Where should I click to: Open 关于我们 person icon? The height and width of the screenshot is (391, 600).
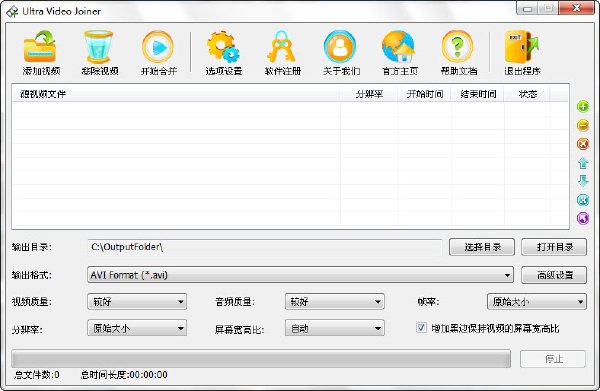[340, 47]
